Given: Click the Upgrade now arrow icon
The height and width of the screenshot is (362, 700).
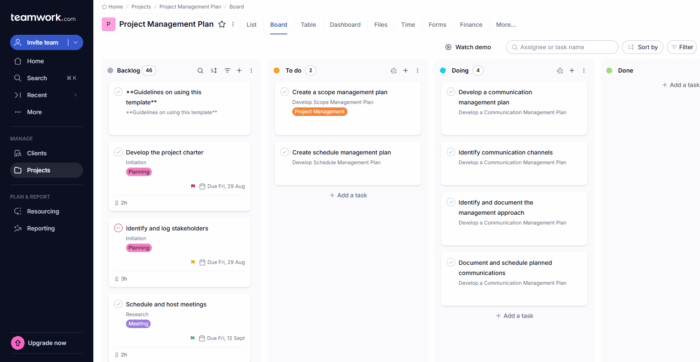Looking at the screenshot, I should tap(18, 343).
